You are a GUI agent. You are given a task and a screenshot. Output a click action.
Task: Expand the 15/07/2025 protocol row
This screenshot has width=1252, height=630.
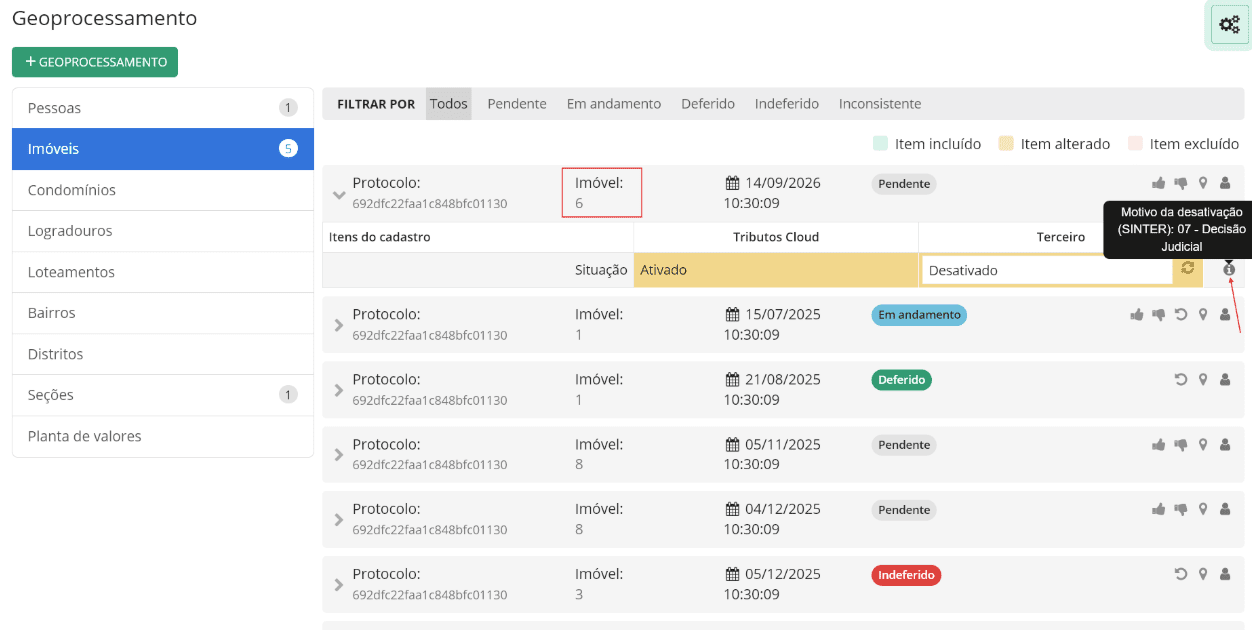point(339,325)
